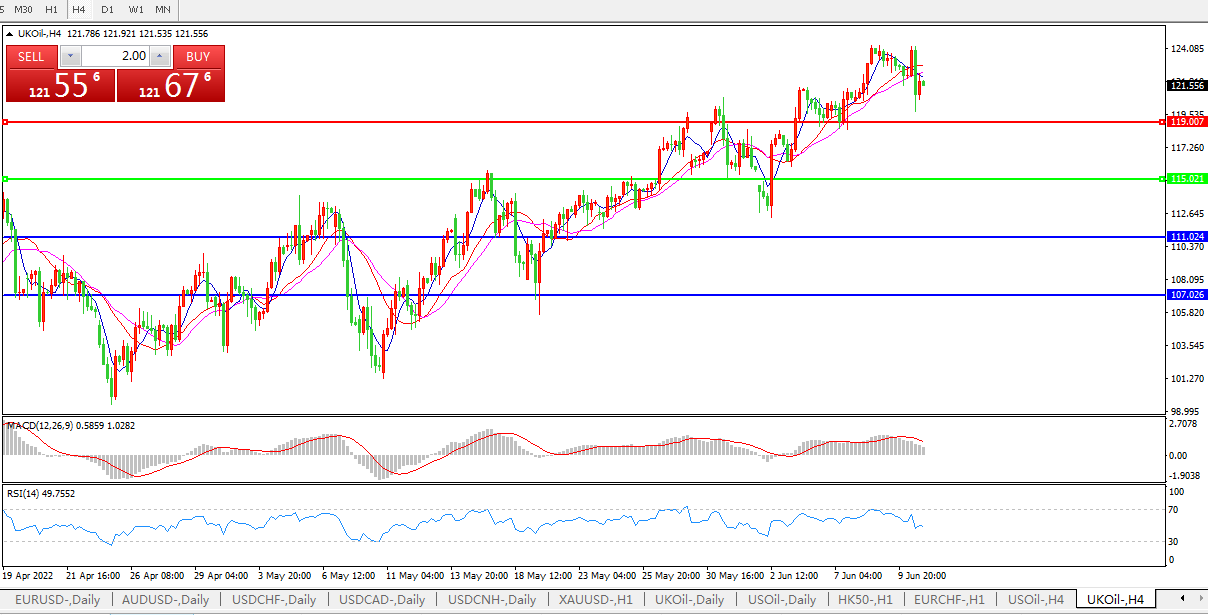The image size is (1208, 615).
Task: Switch chart to D1 timeframe
Action: [107, 9]
